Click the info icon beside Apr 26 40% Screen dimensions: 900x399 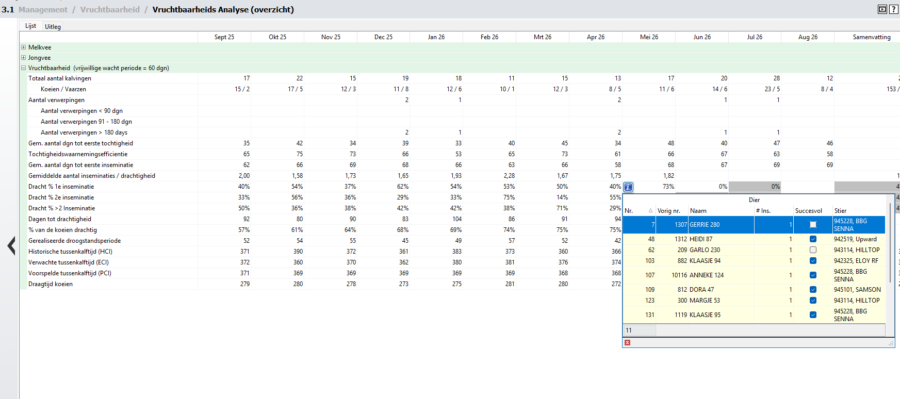(x=629, y=187)
